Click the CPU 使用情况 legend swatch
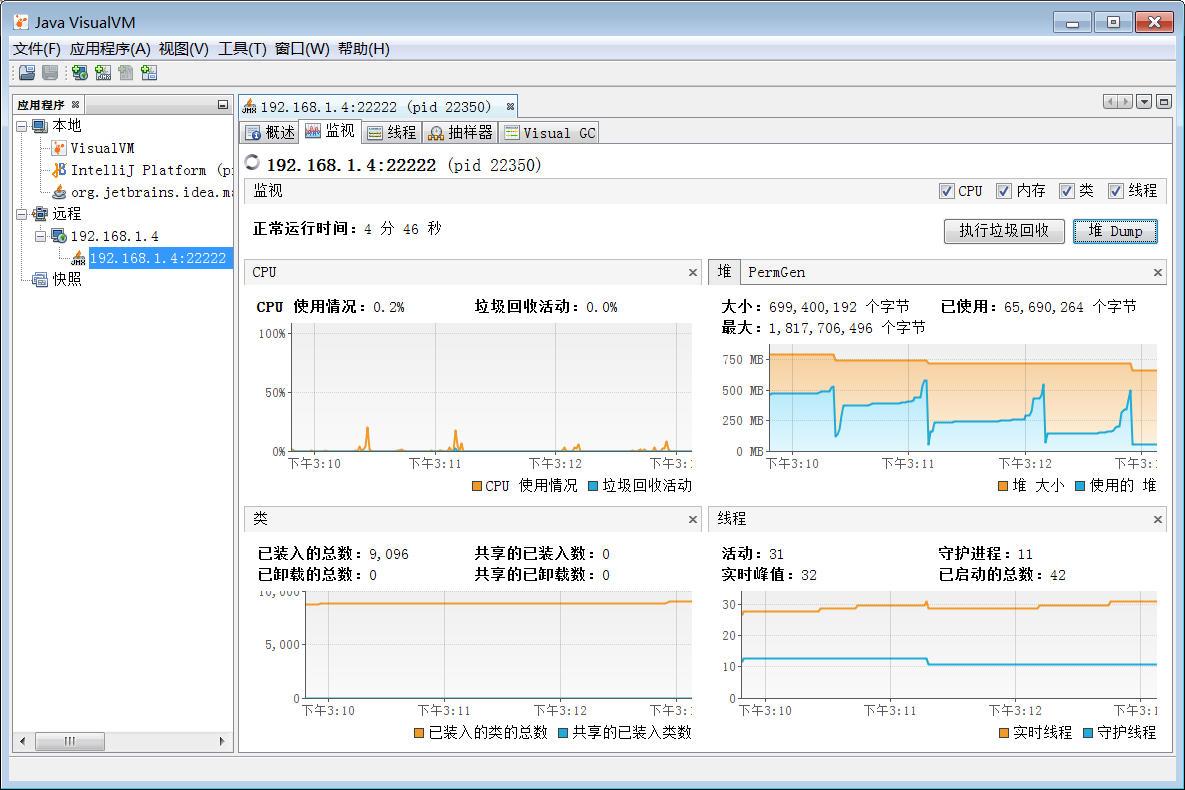 tap(477, 486)
